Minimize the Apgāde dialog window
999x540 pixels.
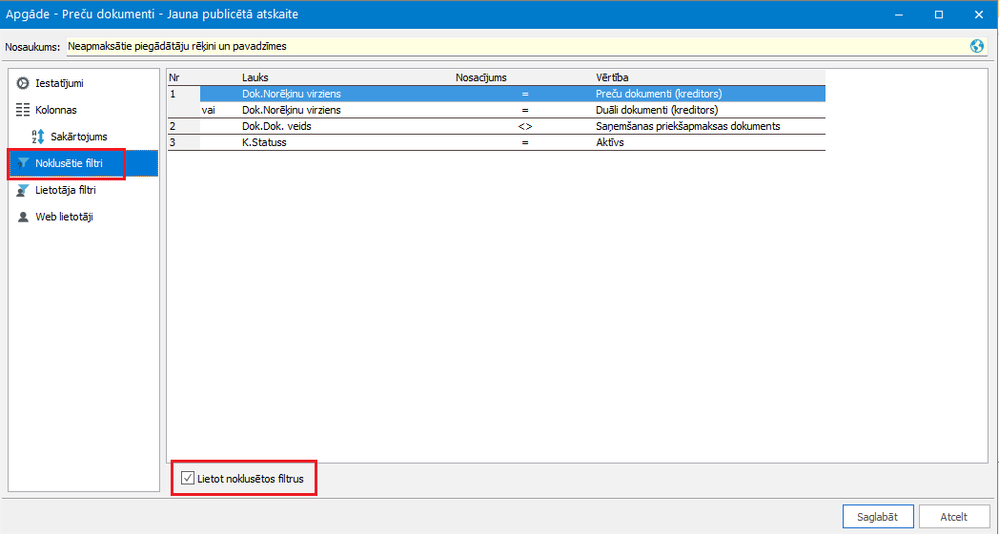pos(898,14)
